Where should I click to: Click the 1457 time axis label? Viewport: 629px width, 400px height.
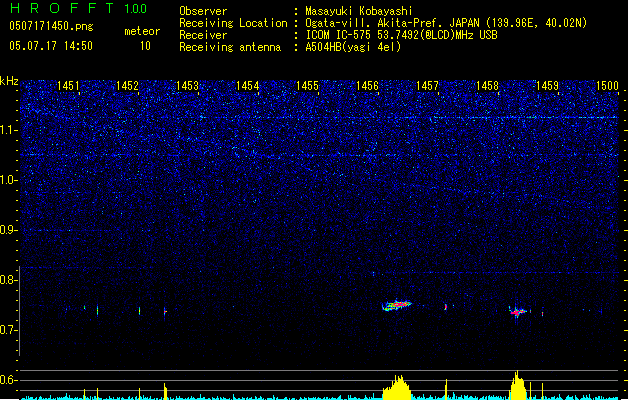(427, 86)
